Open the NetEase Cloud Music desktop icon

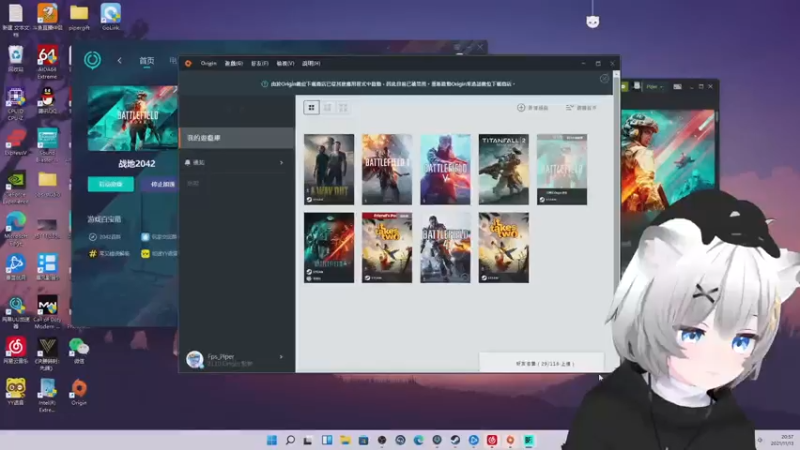(16, 350)
